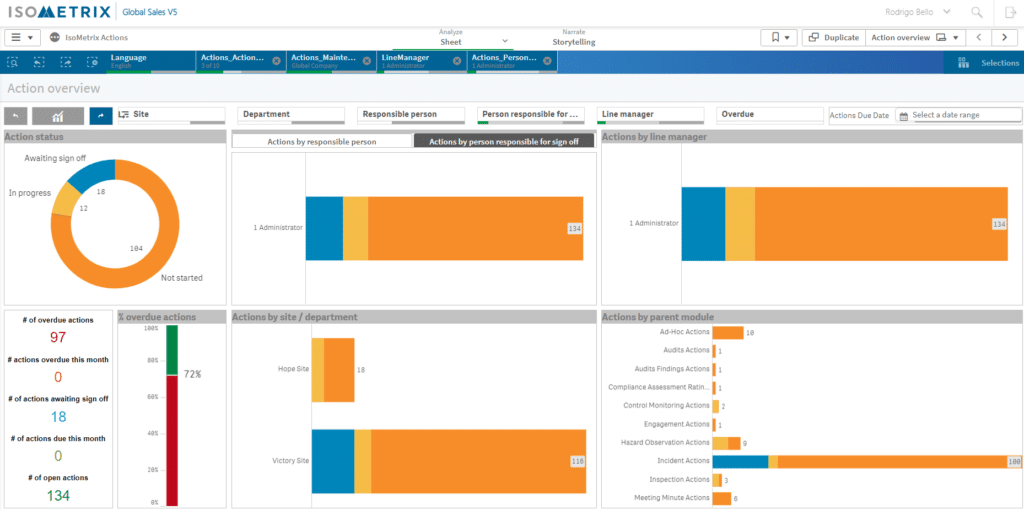Click the IsoMetrix Actions app icon
Viewport: 1024px width, 510px height.
coord(55,38)
